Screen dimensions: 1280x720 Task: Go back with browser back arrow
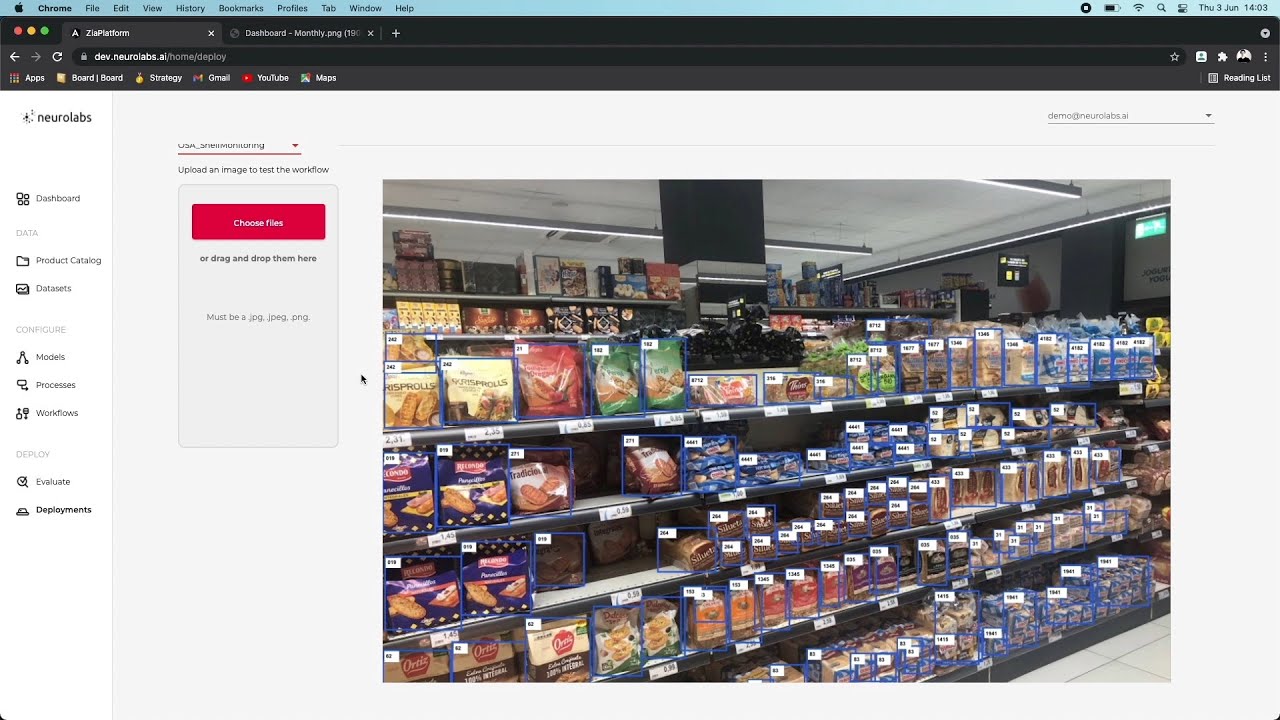(x=14, y=57)
